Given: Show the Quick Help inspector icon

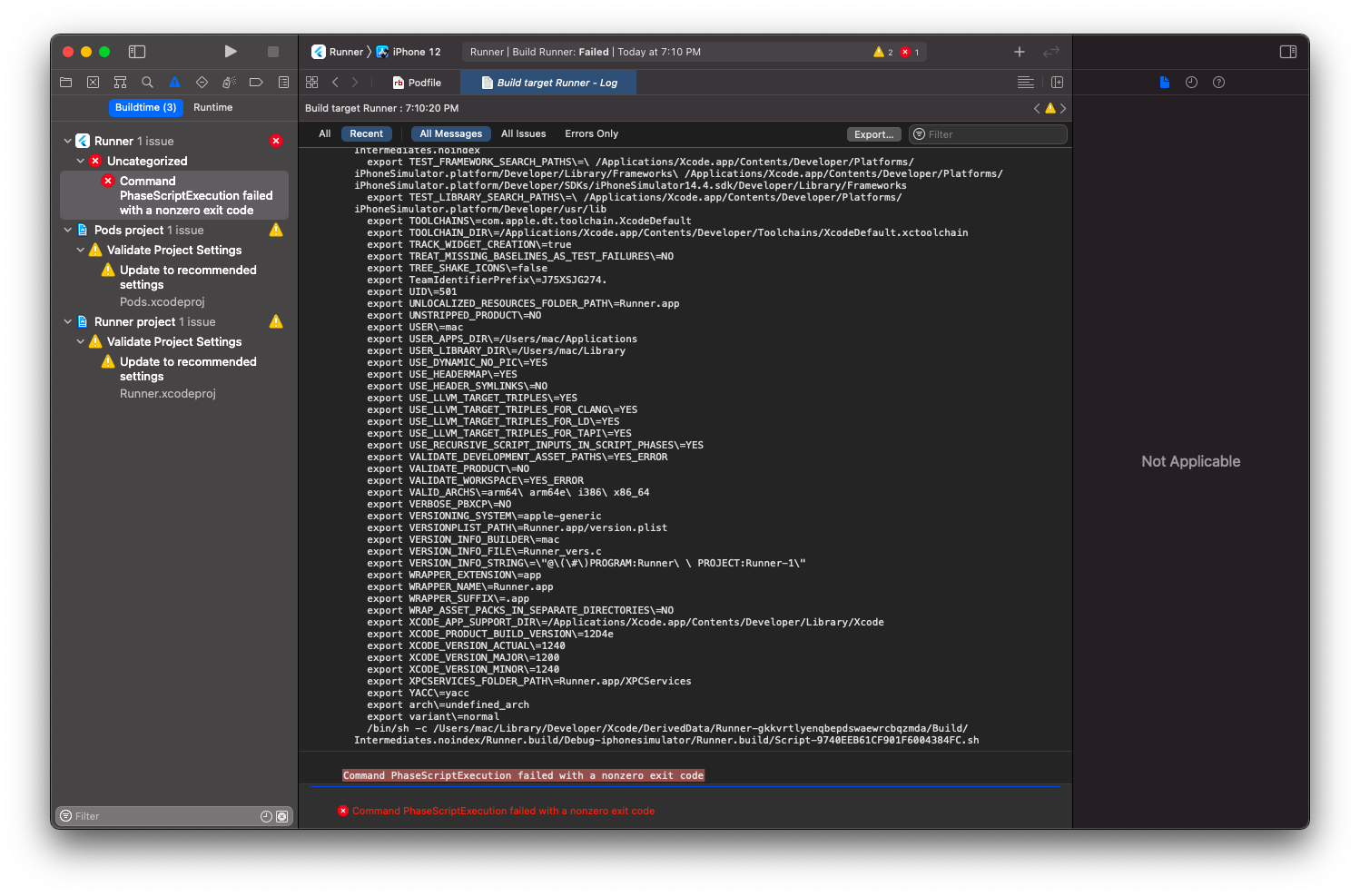Looking at the screenshot, I should [1218, 83].
